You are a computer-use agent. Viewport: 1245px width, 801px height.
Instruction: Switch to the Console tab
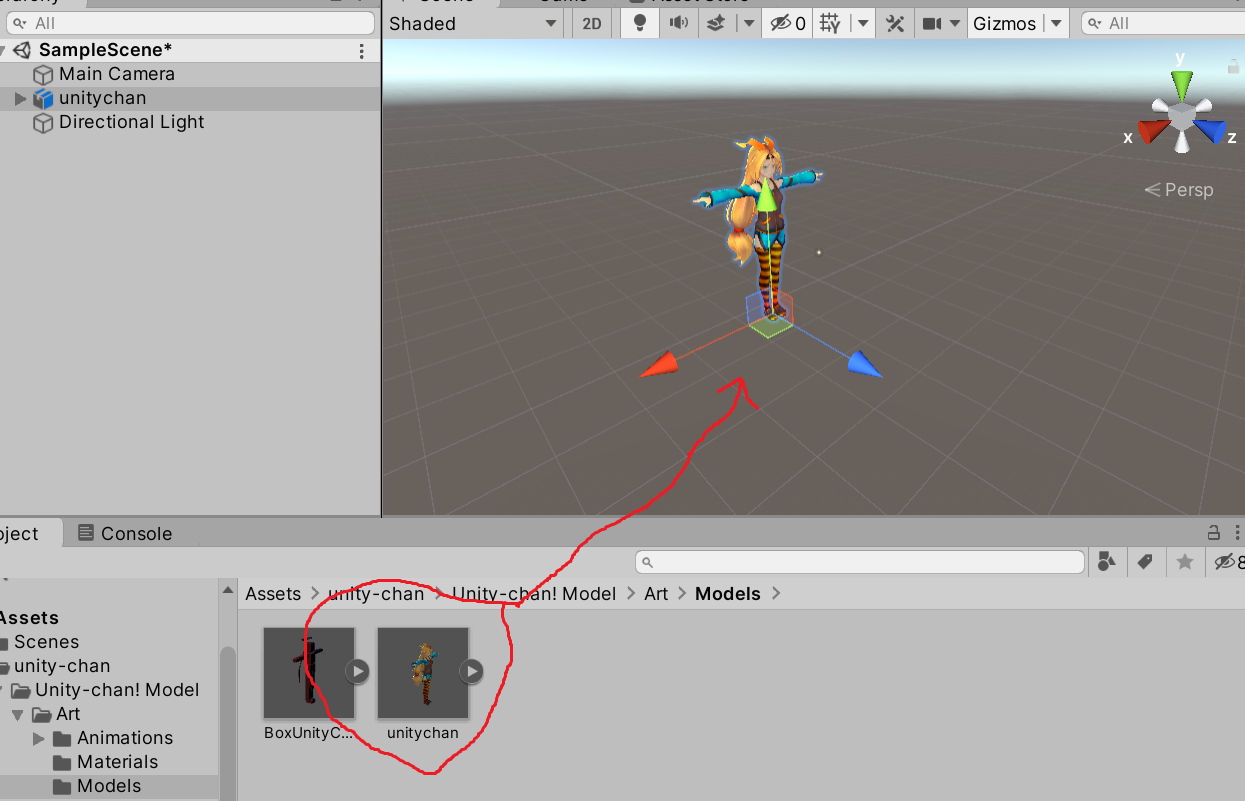[125, 533]
